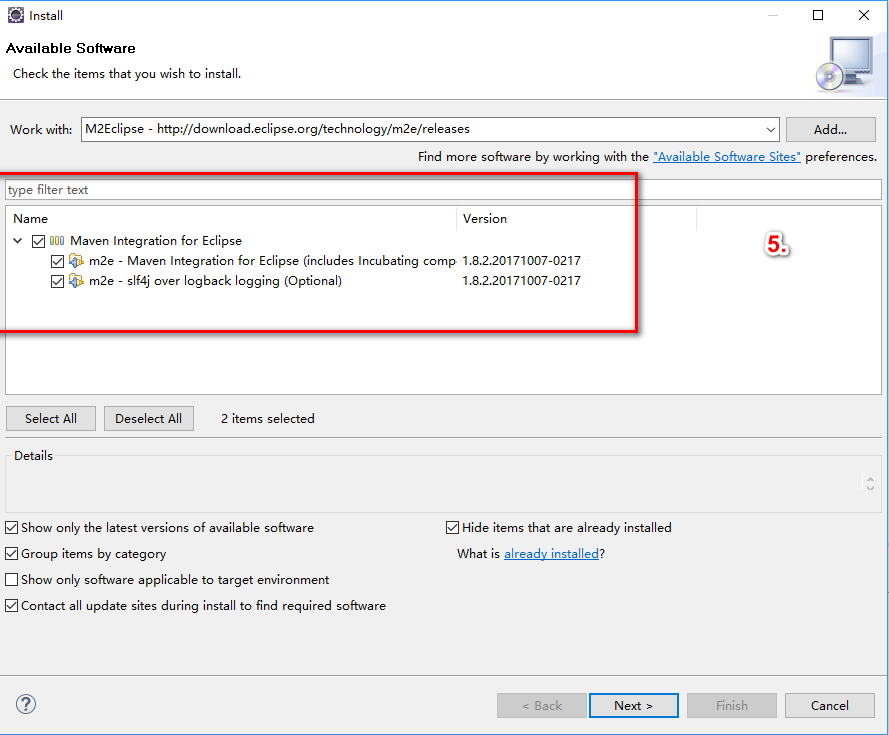889x735 pixels.
Task: Click the Version column header
Action: (577, 219)
